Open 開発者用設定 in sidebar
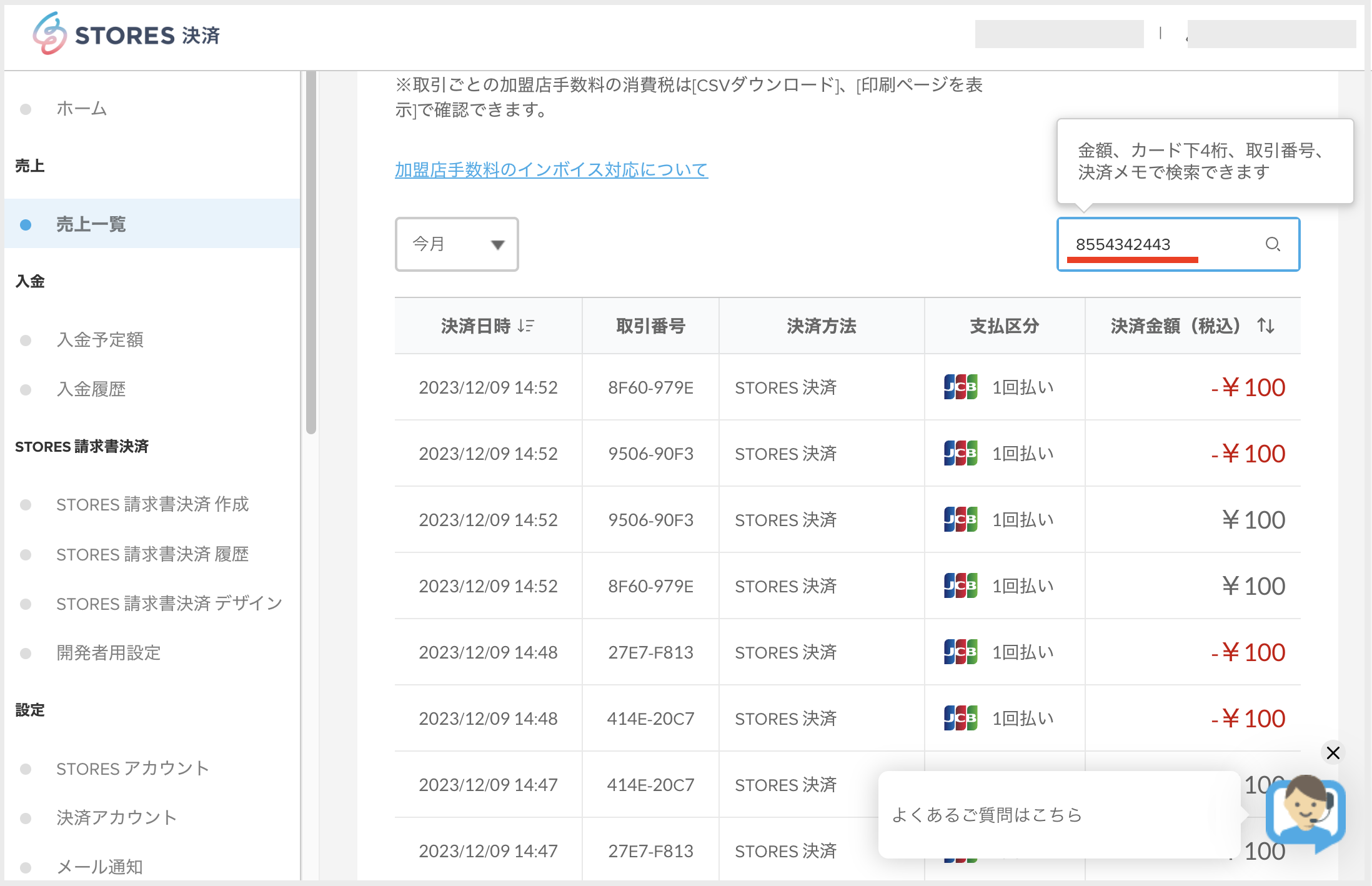 pos(109,653)
